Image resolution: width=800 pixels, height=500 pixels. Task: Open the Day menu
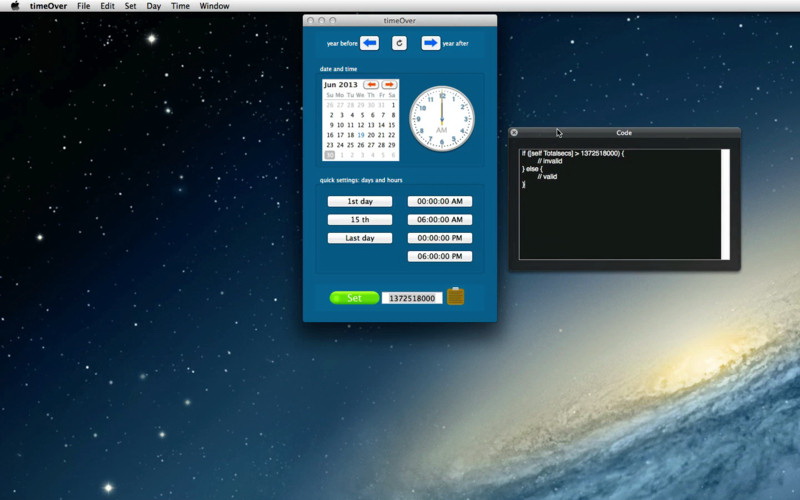point(153,6)
